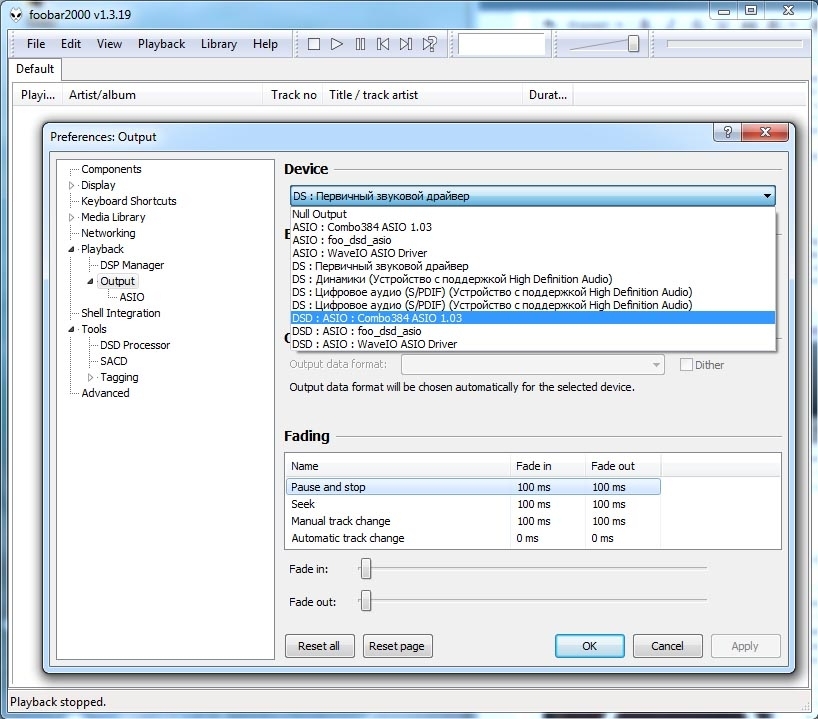Select DSD Processor in preferences tree
The height and width of the screenshot is (719, 818).
135,345
